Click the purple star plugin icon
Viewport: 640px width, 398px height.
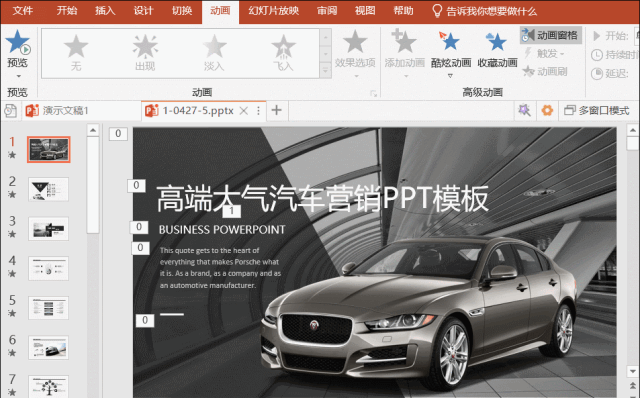[x=524, y=110]
